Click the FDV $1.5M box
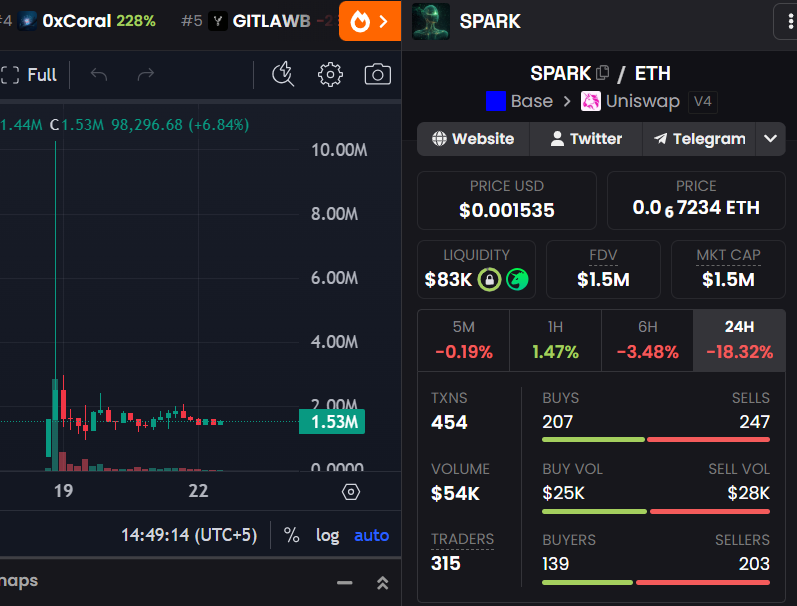Screen dimensions: 797x606 [603, 269]
